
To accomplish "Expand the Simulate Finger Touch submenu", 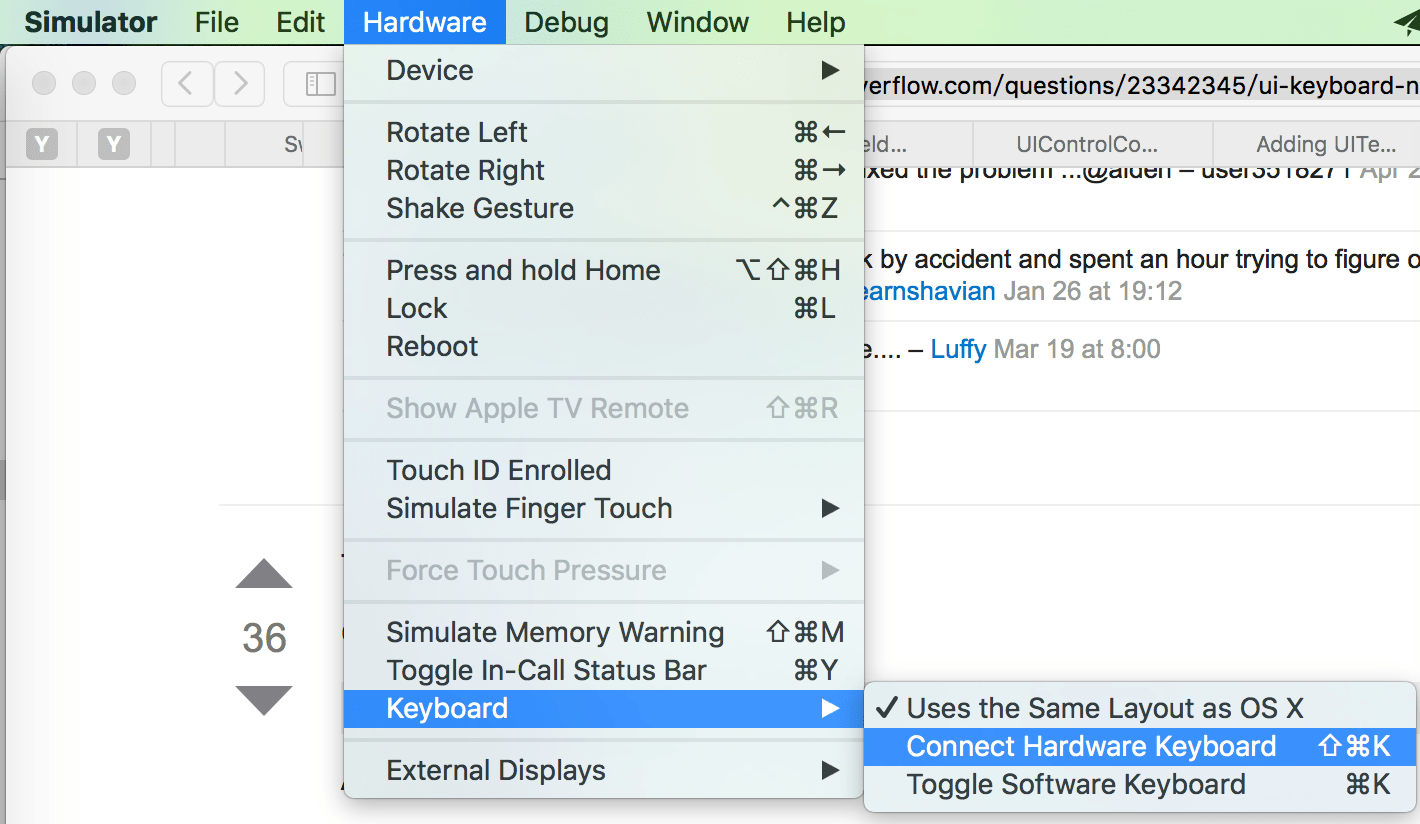I will 604,508.
